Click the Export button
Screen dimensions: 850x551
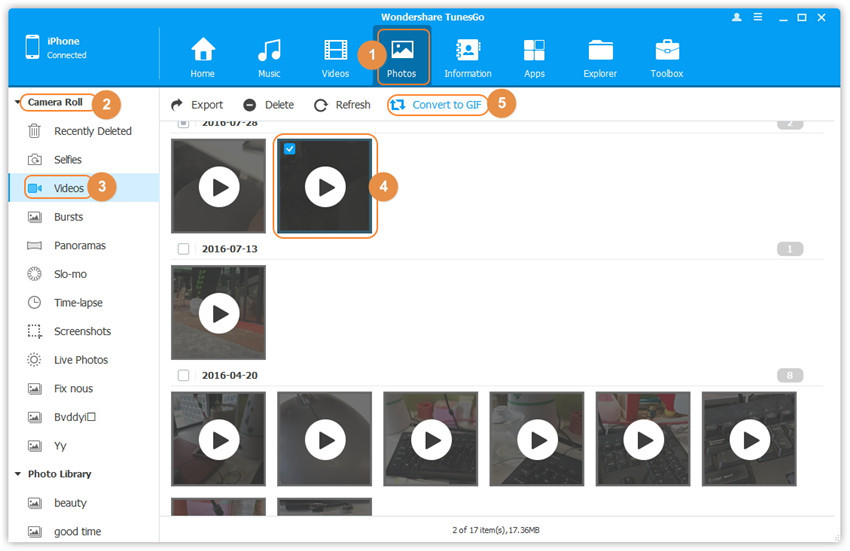(x=198, y=105)
